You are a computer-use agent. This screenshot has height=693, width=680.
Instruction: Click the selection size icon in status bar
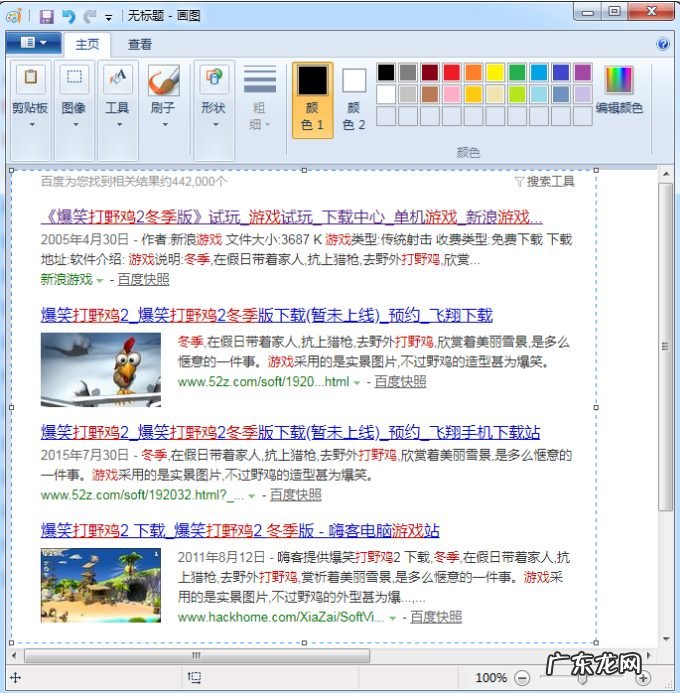click(x=194, y=677)
